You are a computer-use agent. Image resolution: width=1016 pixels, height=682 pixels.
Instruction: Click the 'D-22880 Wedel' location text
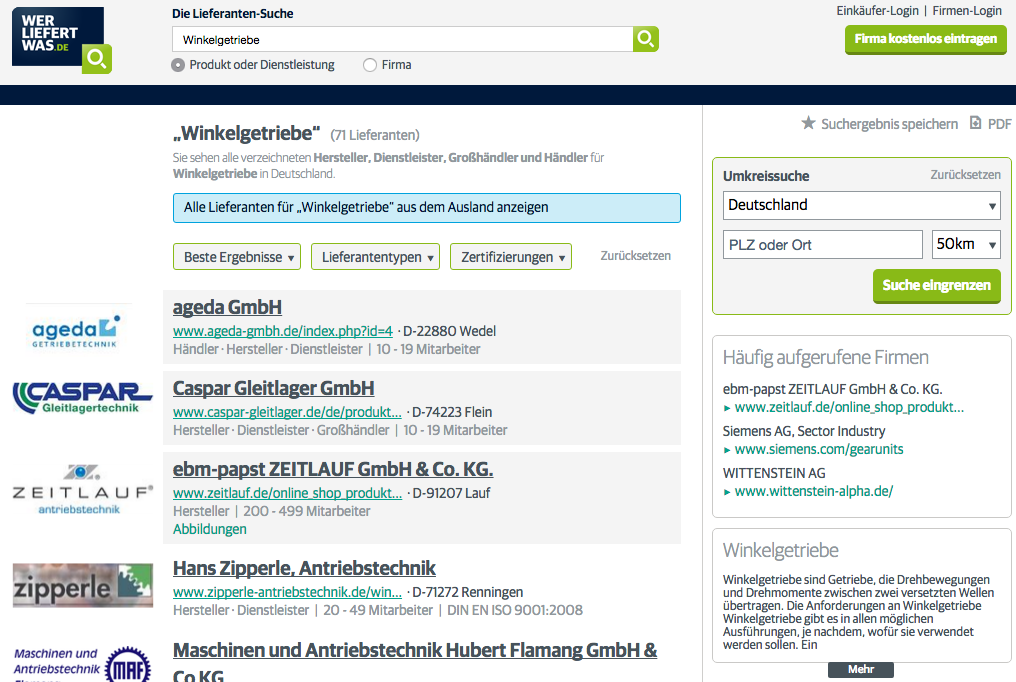tap(450, 331)
